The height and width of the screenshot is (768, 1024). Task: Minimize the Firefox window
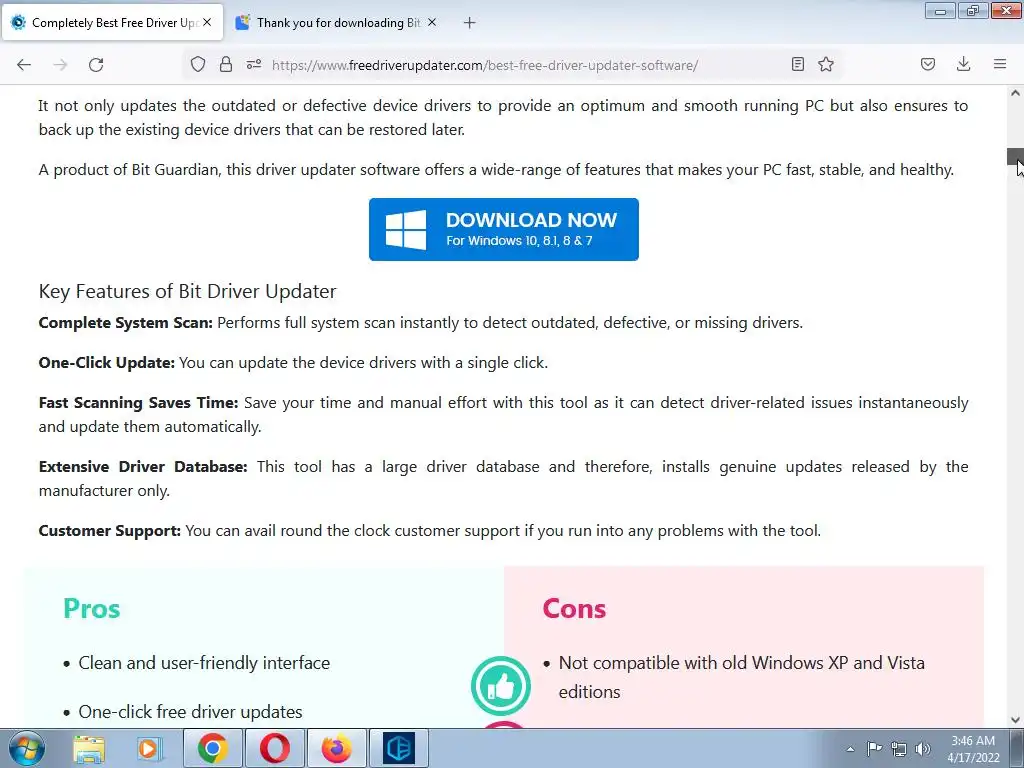(x=940, y=10)
